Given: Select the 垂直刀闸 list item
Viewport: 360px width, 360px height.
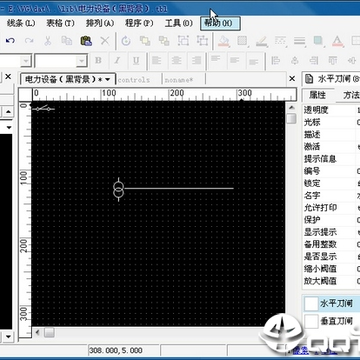Looking at the screenshot, I should 332,321.
